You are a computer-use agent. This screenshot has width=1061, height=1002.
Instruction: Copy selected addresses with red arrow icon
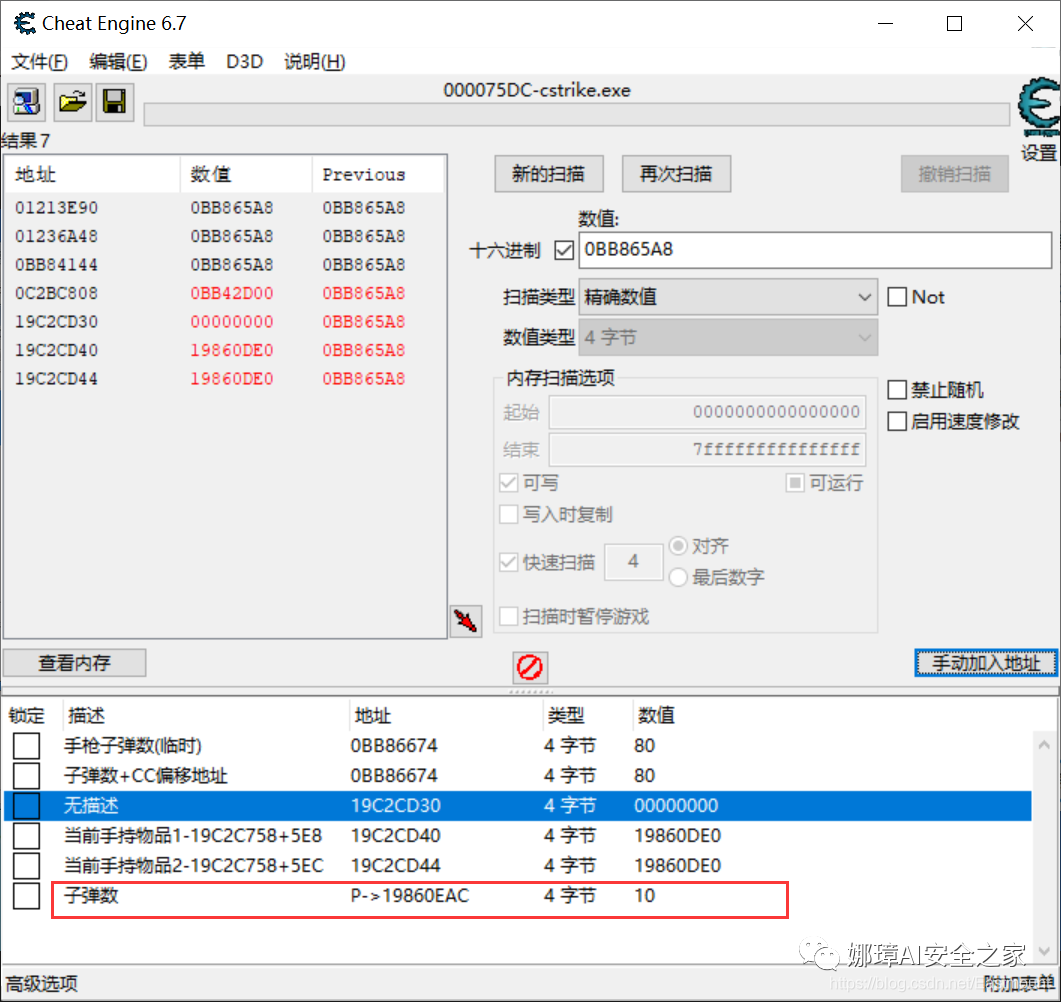pos(466,620)
